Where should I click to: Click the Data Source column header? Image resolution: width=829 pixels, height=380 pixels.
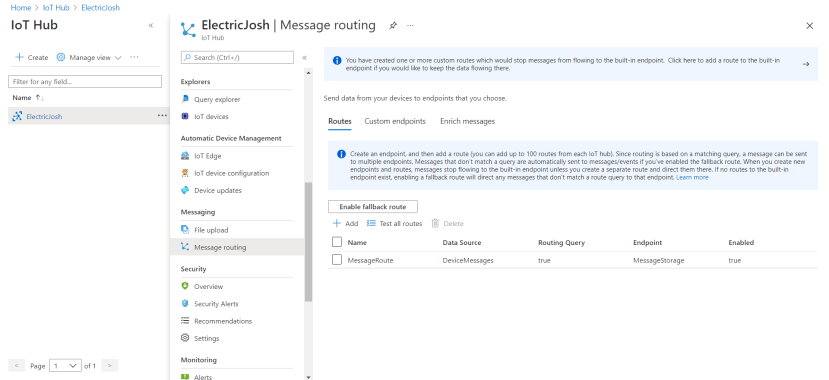462,243
